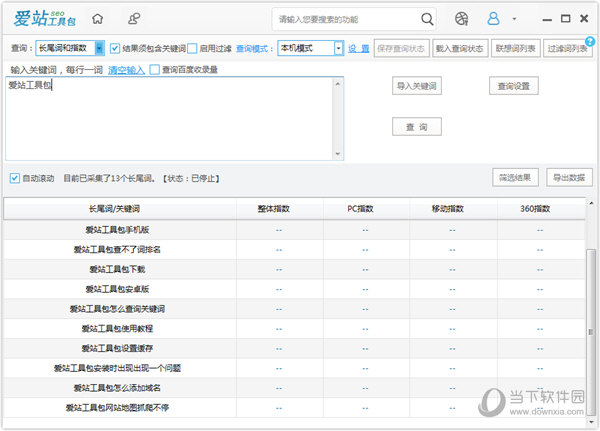This screenshot has height=431, width=600.
Task: Select row 爱站工具包怎么添加域名
Action: pos(294,388)
